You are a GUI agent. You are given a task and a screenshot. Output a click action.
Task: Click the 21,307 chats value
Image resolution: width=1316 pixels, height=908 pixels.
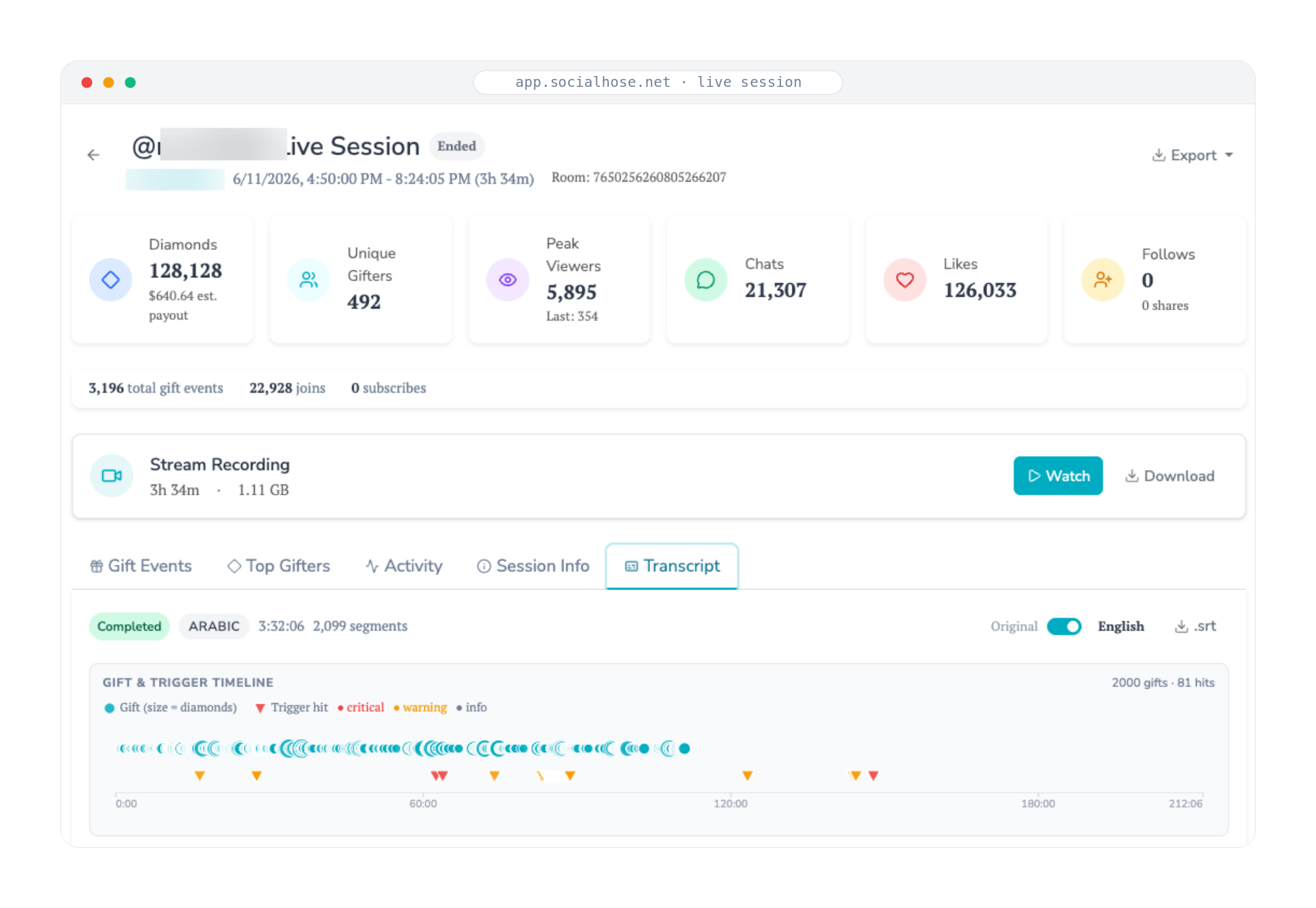(775, 290)
